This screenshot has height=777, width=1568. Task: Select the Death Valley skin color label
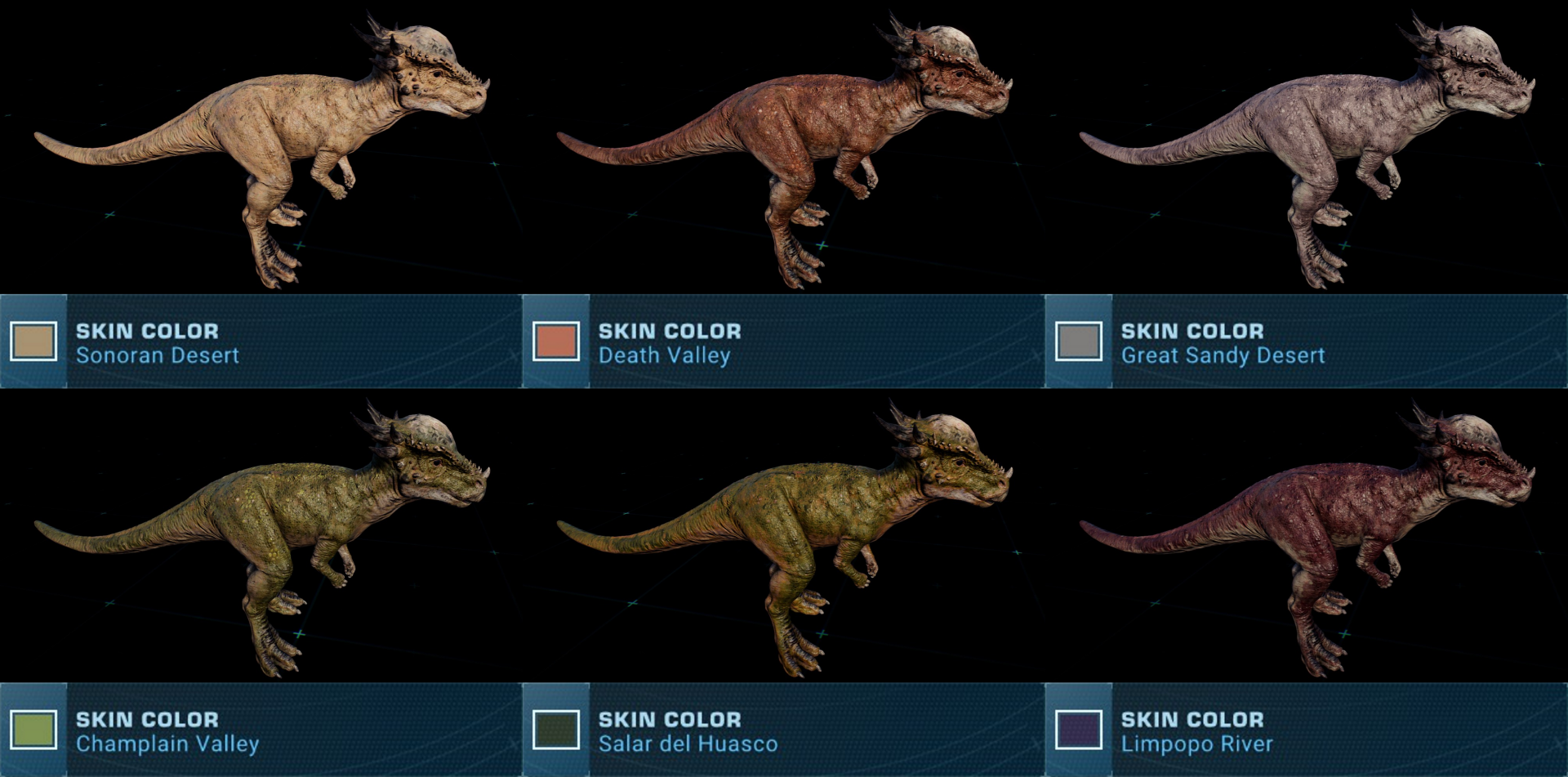point(664,355)
